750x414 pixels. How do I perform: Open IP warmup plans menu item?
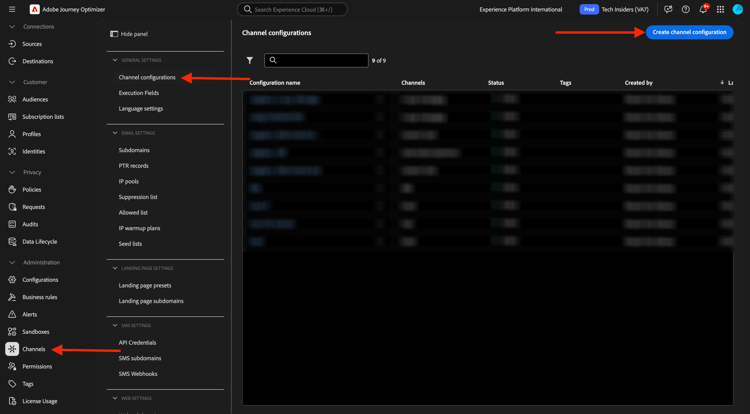139,229
